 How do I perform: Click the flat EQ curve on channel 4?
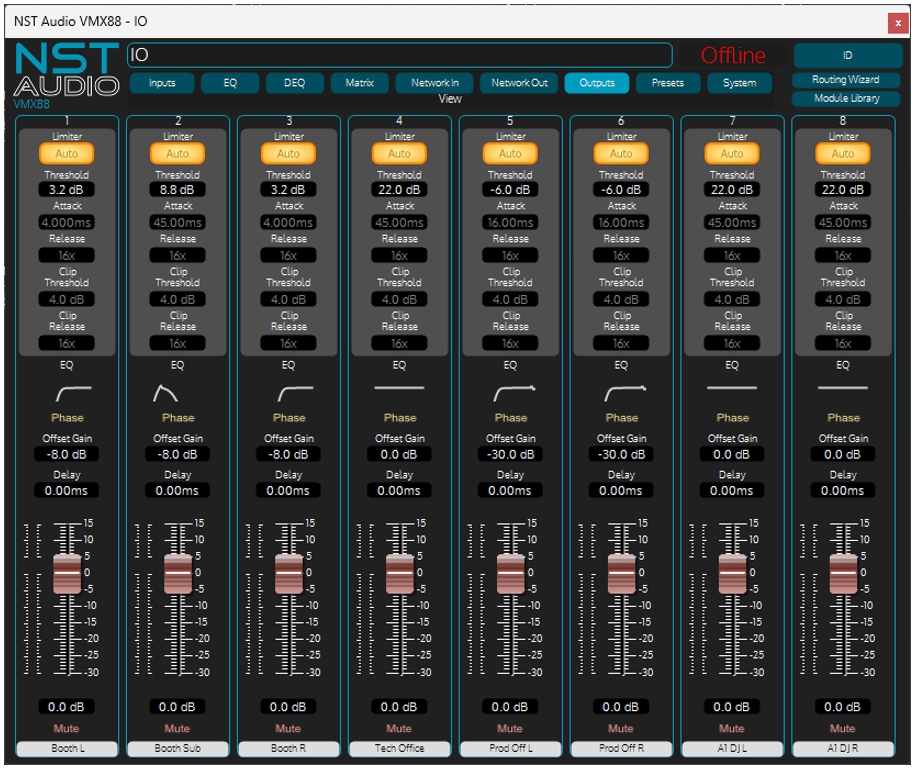399,389
